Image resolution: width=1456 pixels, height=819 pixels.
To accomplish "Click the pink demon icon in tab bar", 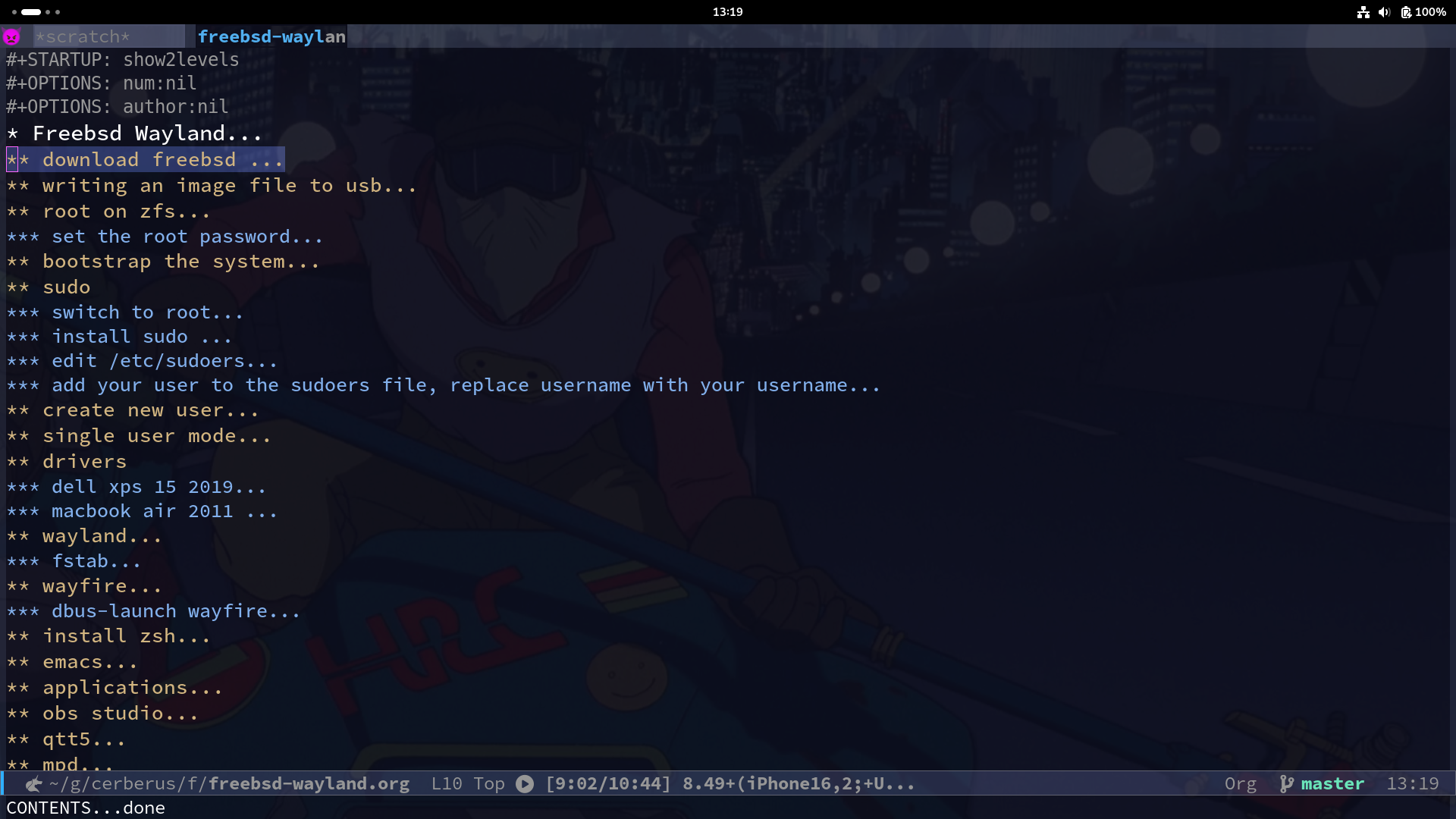I will tap(11, 36).
